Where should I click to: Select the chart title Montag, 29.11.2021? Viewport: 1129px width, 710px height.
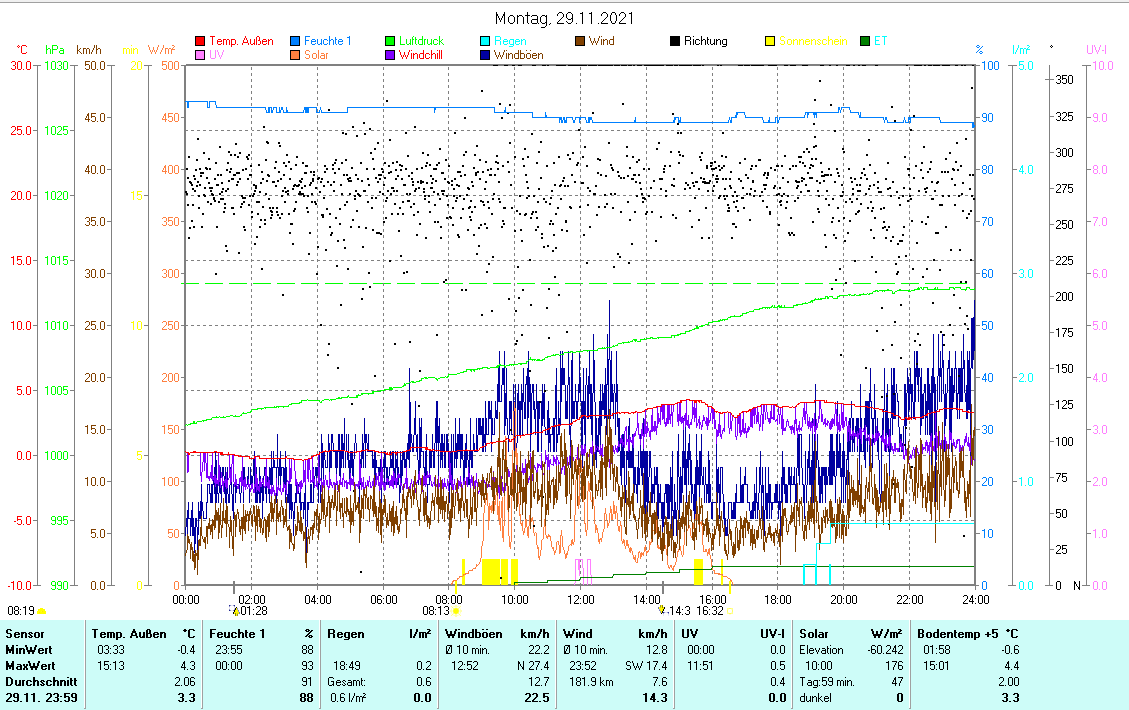[564, 18]
